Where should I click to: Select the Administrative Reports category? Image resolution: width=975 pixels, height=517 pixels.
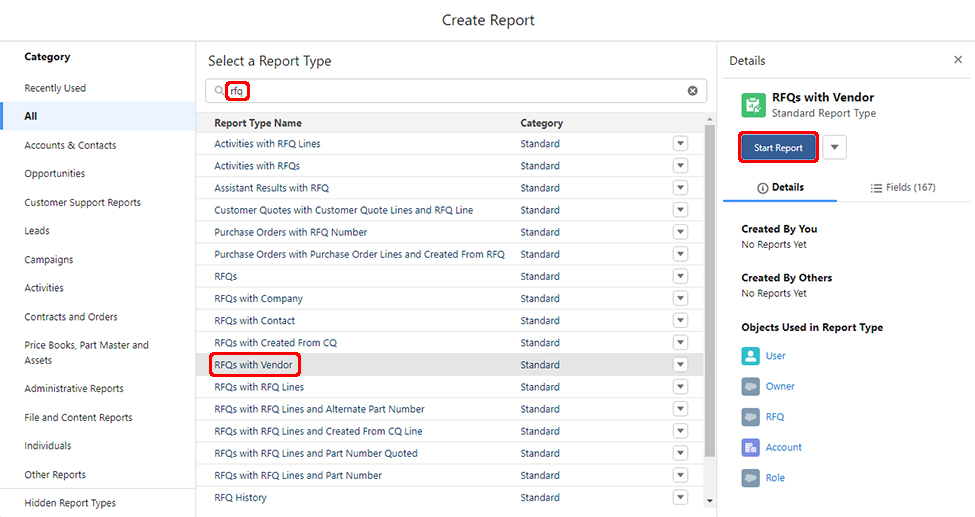pos(73,389)
